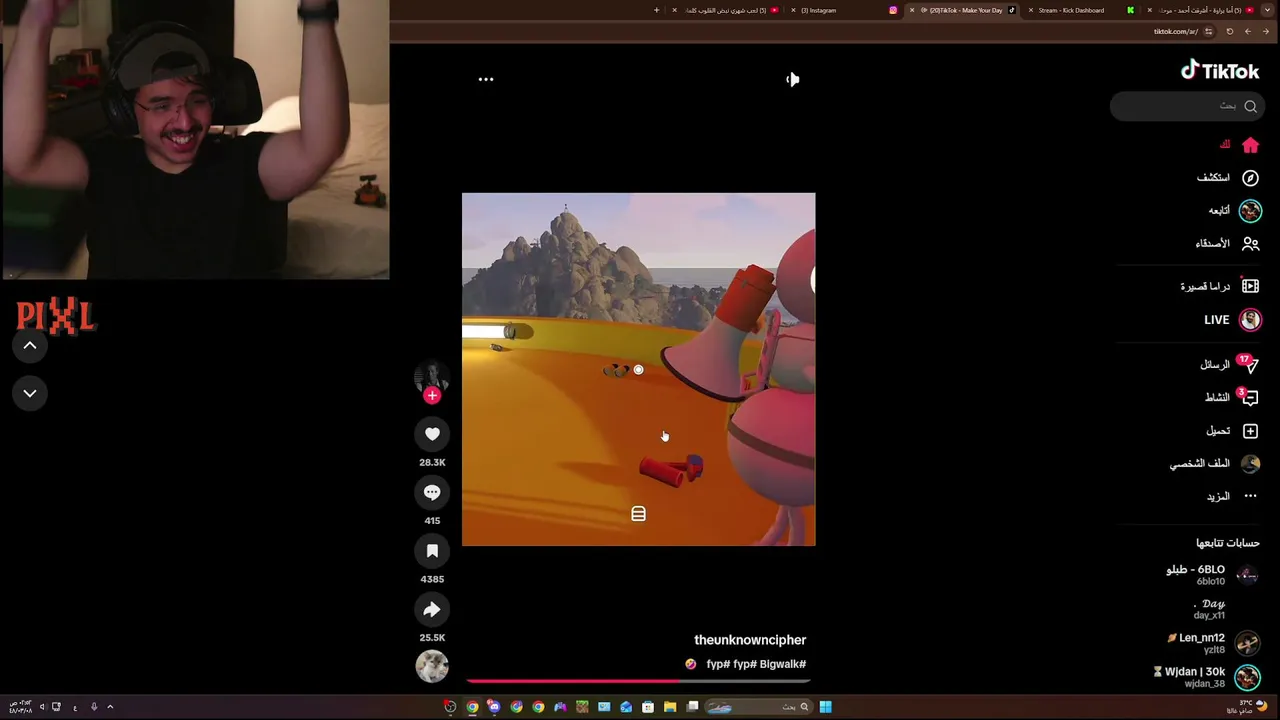Open the Windows Start button
This screenshot has height=720, width=1280.
825,707
